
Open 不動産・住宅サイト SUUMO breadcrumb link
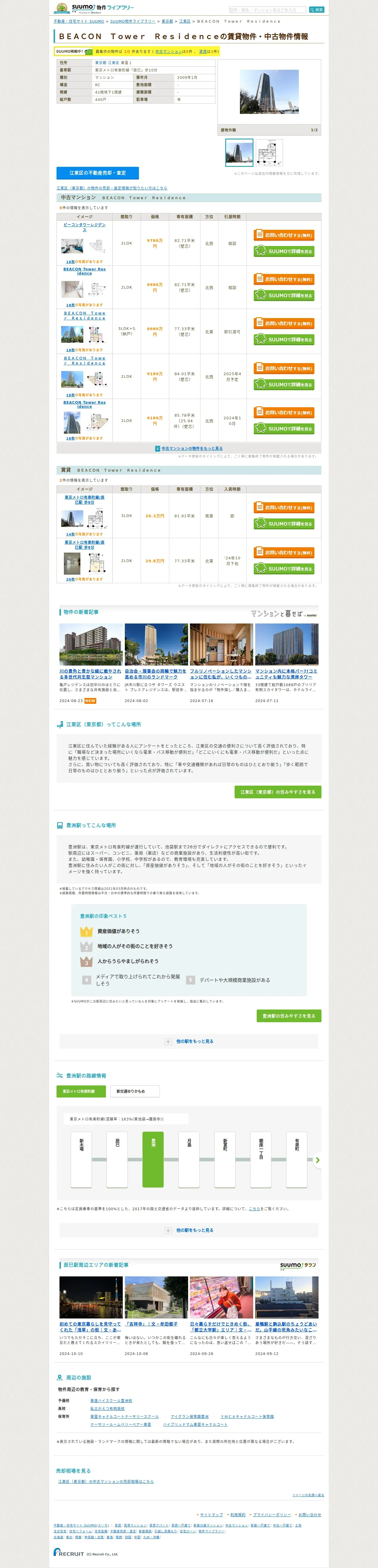click(x=79, y=21)
